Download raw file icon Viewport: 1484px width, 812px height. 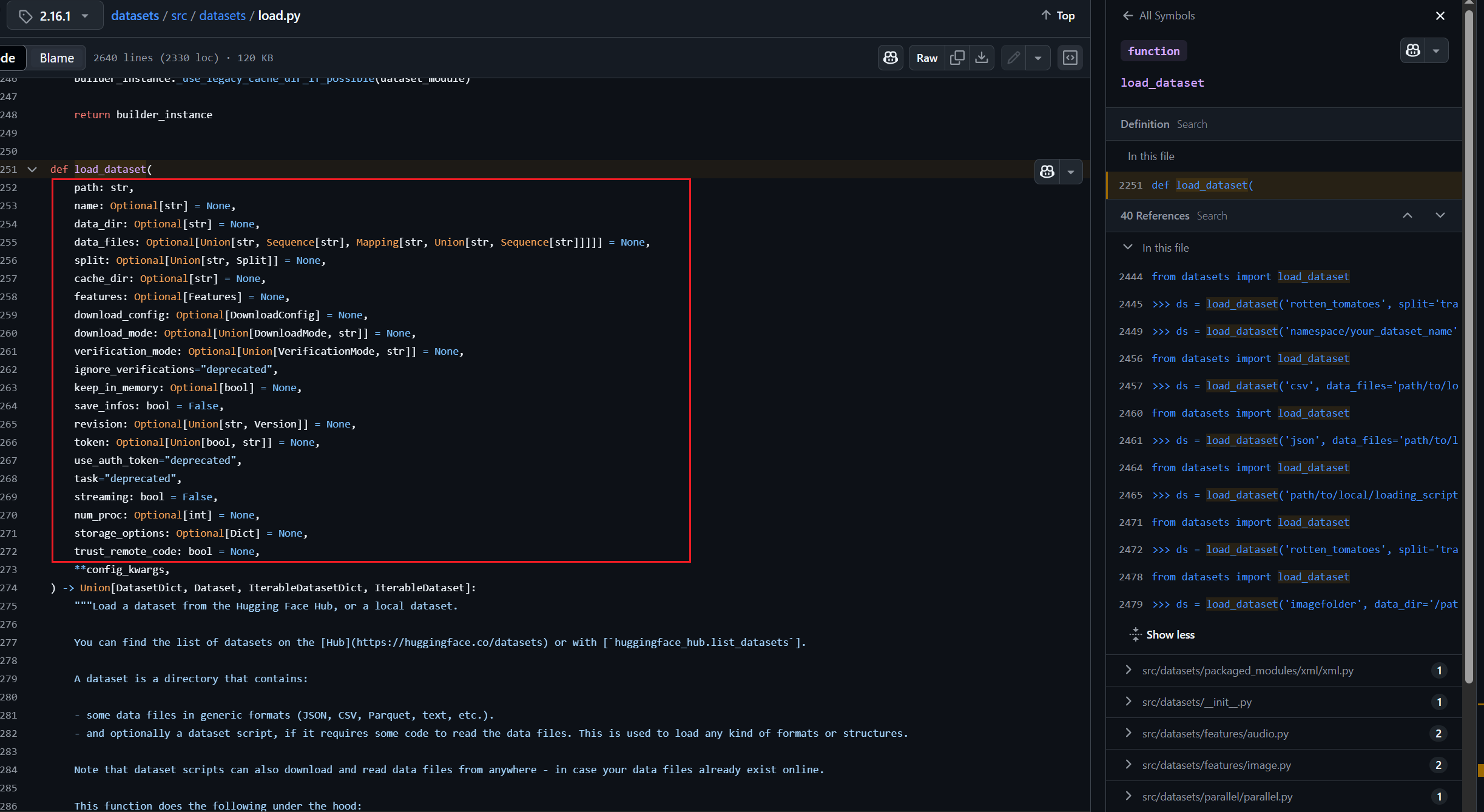[x=981, y=58]
